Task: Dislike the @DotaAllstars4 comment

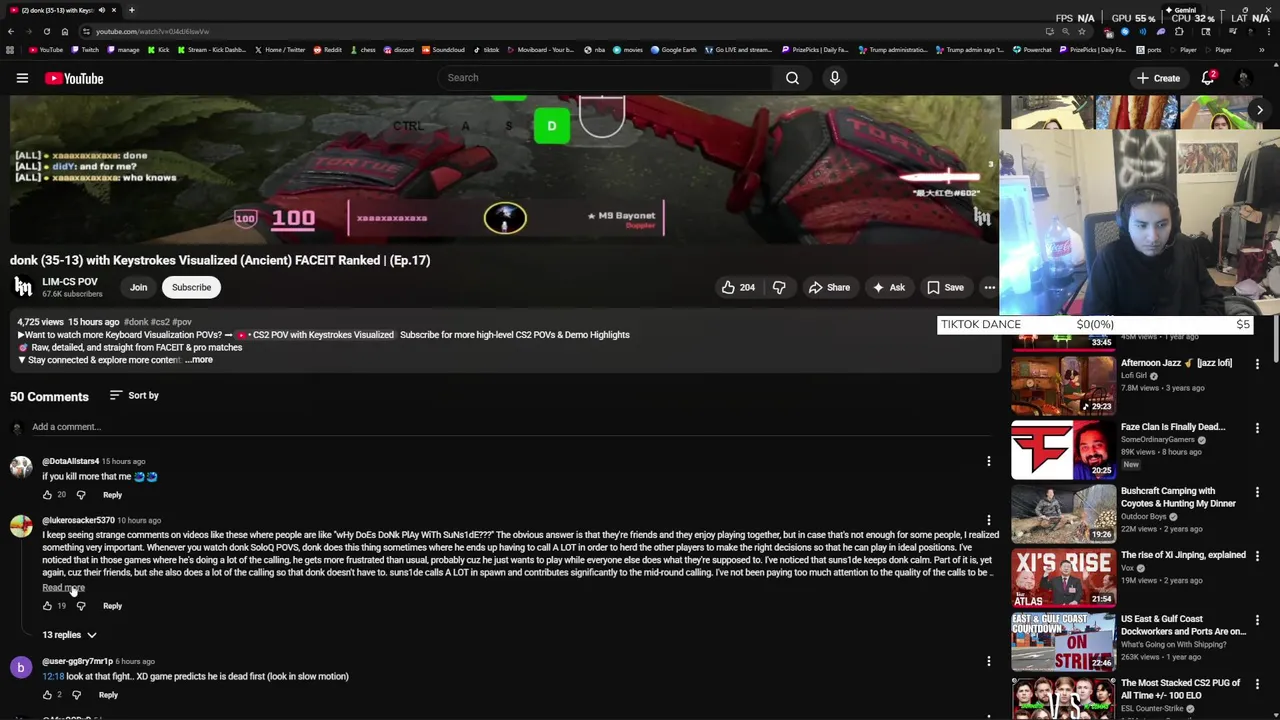Action: click(x=81, y=495)
